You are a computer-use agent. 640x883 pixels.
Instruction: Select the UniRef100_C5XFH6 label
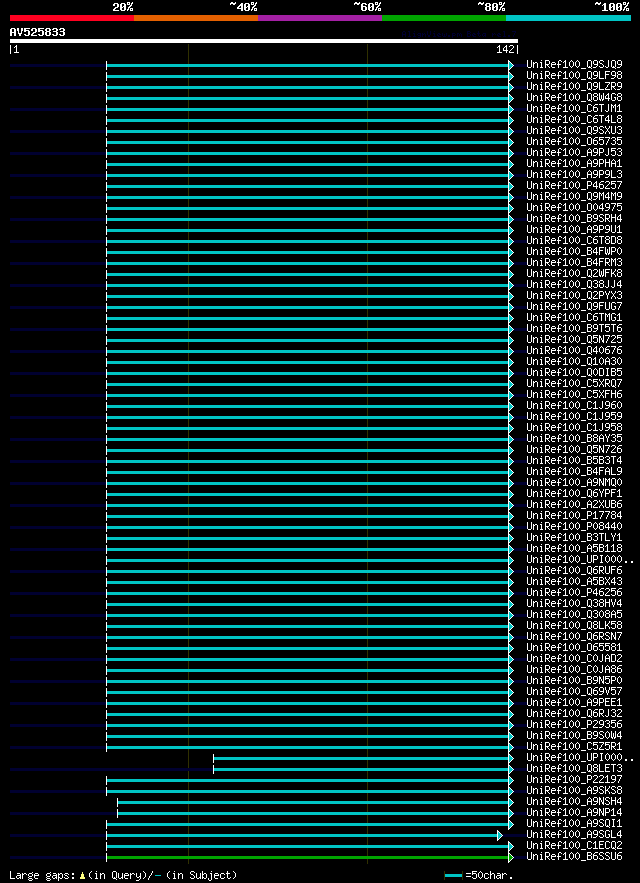[574, 394]
